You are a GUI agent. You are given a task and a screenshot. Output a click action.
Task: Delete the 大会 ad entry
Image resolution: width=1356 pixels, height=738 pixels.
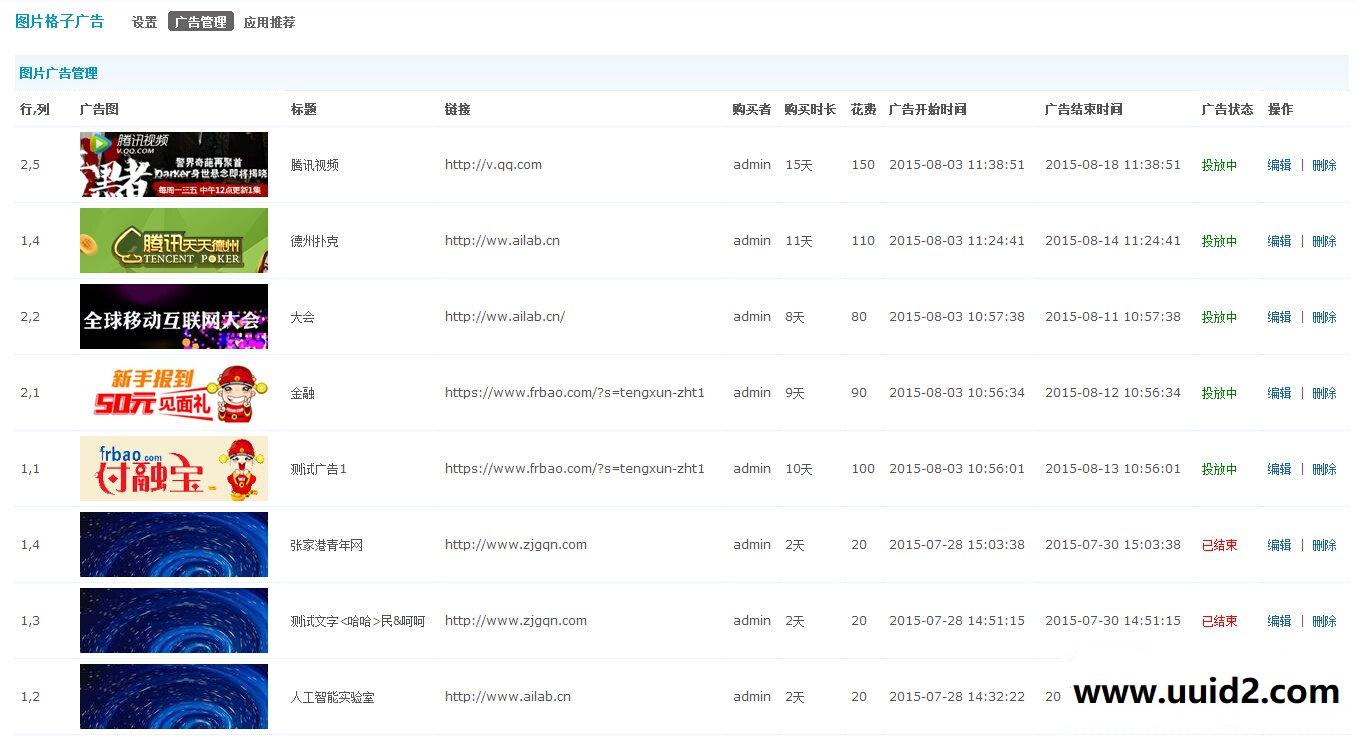(1324, 316)
